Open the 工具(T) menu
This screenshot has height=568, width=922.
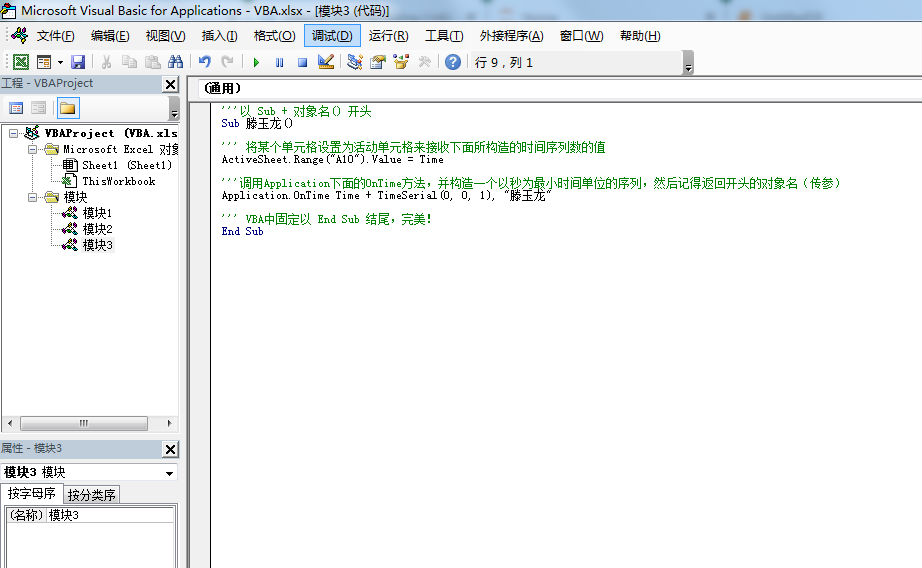tap(444, 36)
